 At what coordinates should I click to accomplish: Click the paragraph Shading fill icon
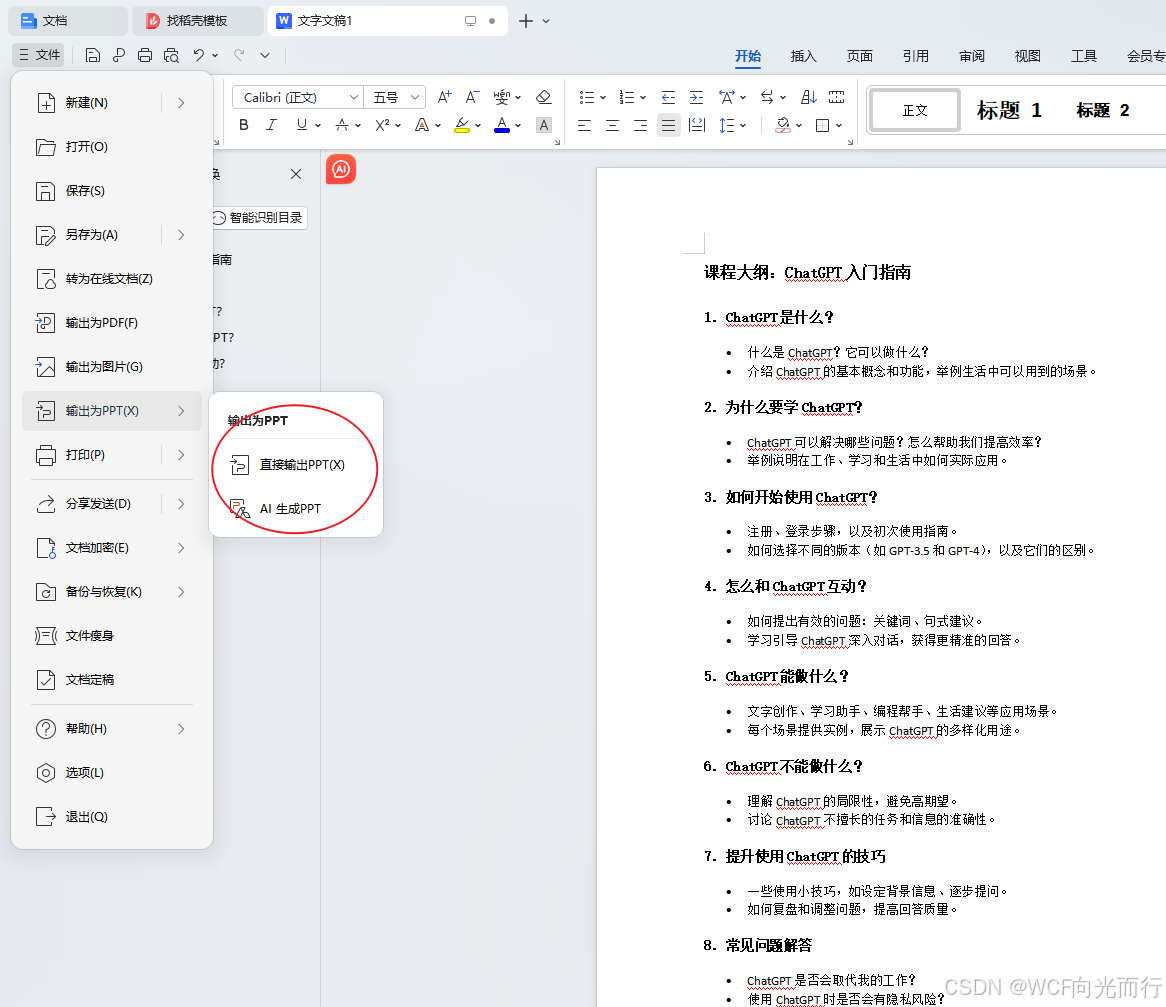(x=783, y=125)
